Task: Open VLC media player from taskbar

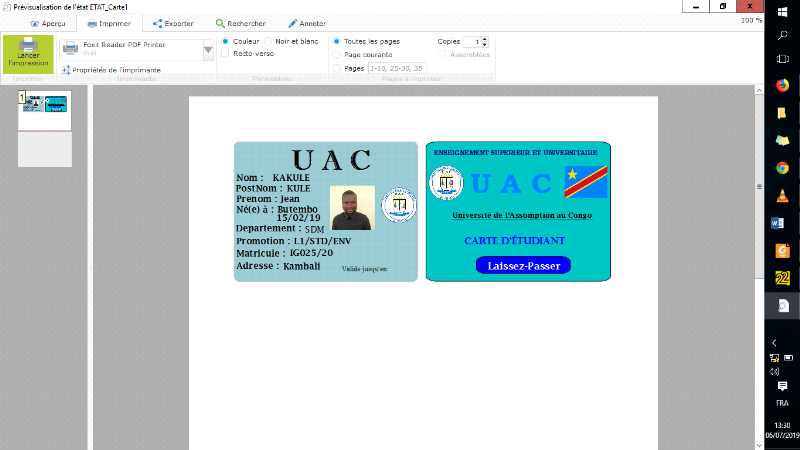Action: coord(782,195)
